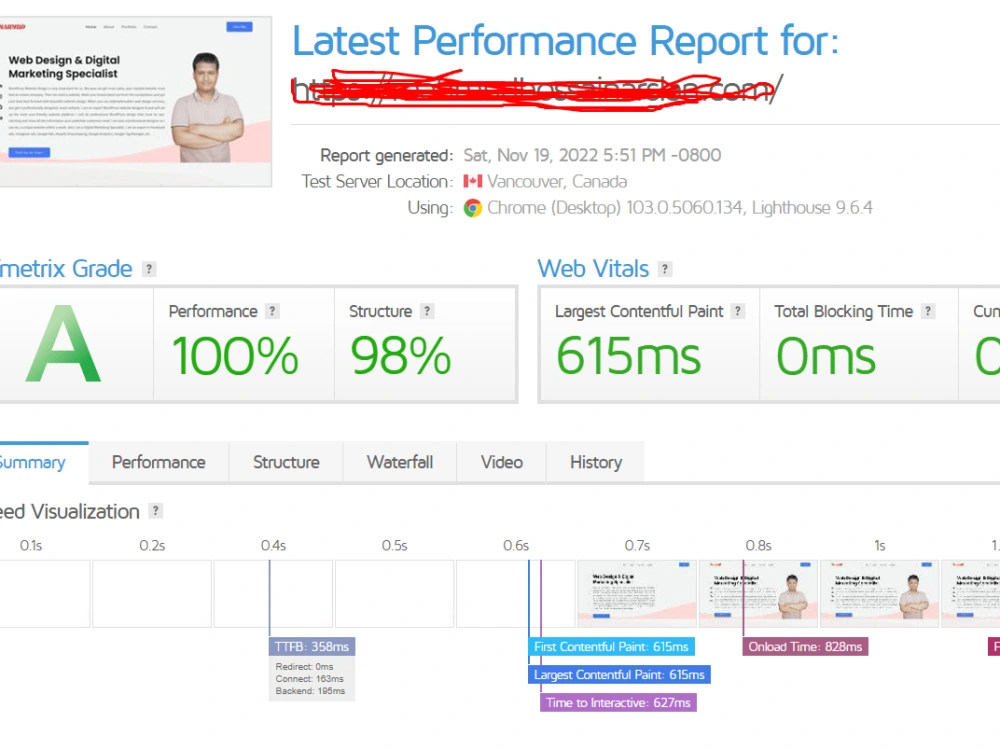This screenshot has width=1000, height=750.
Task: Click the Redirect: 0ms detail
Action: click(304, 667)
